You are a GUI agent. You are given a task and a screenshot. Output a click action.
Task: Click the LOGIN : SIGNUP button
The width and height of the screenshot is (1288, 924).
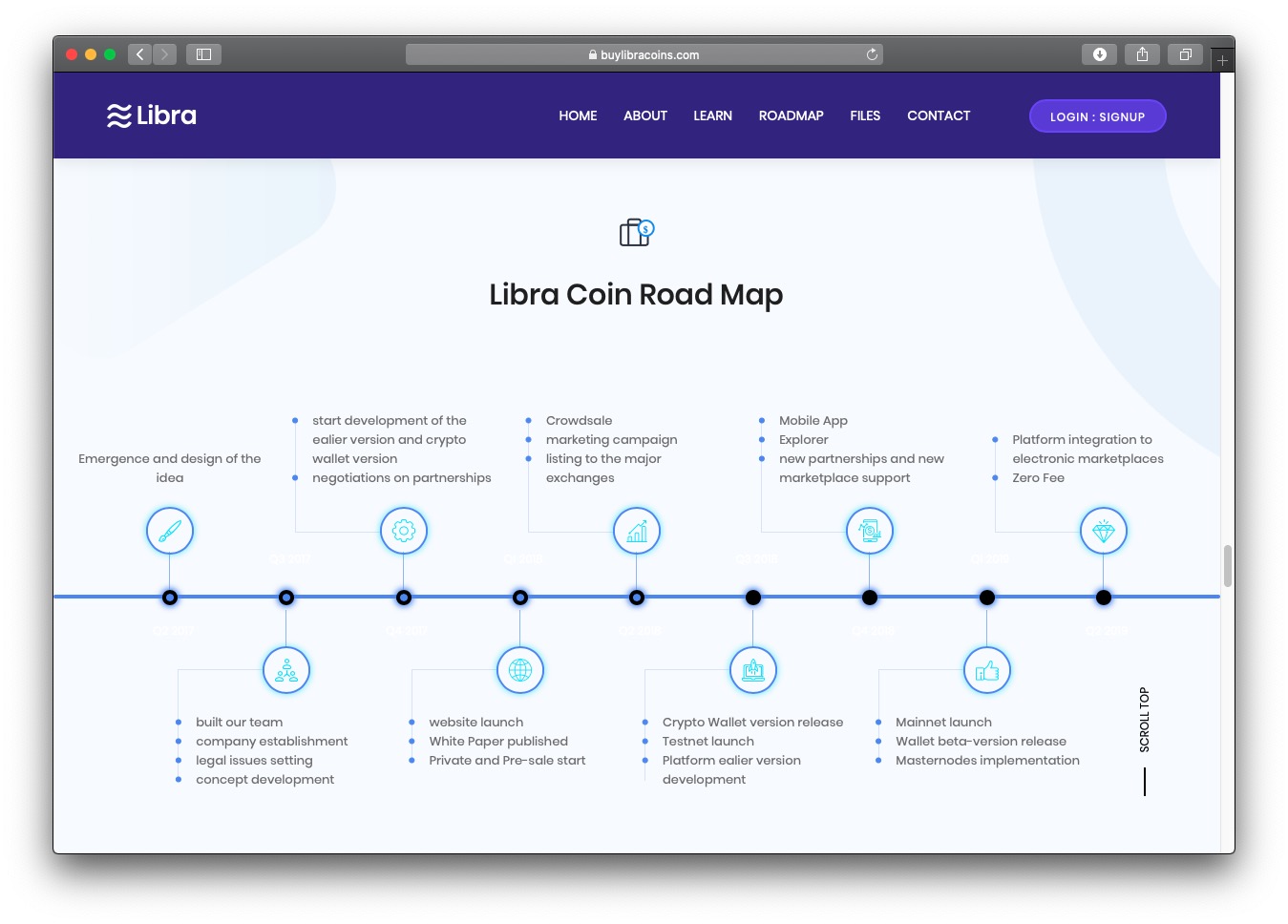click(x=1098, y=116)
